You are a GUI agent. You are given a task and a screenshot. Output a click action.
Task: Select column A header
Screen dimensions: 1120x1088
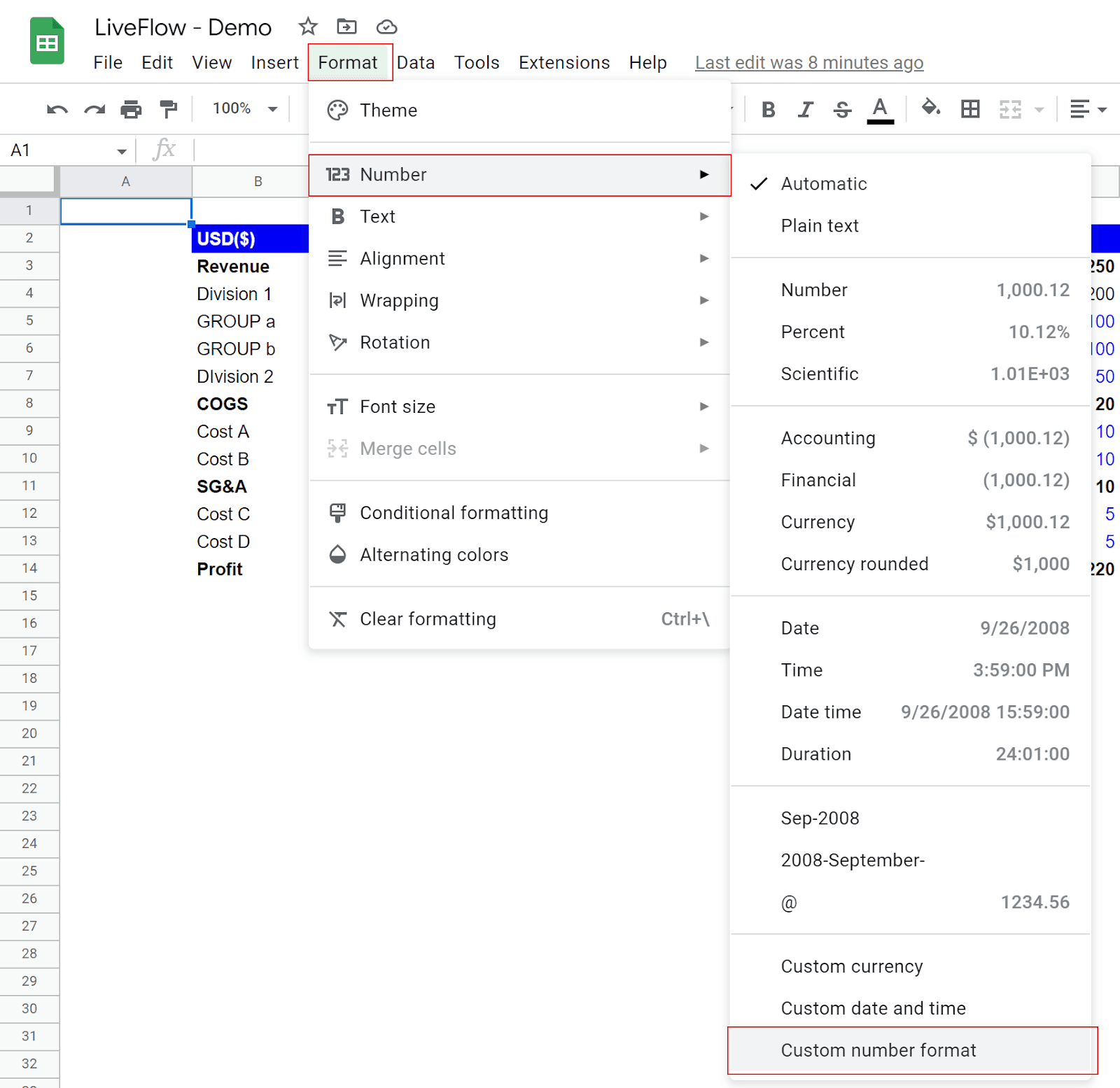(126, 182)
